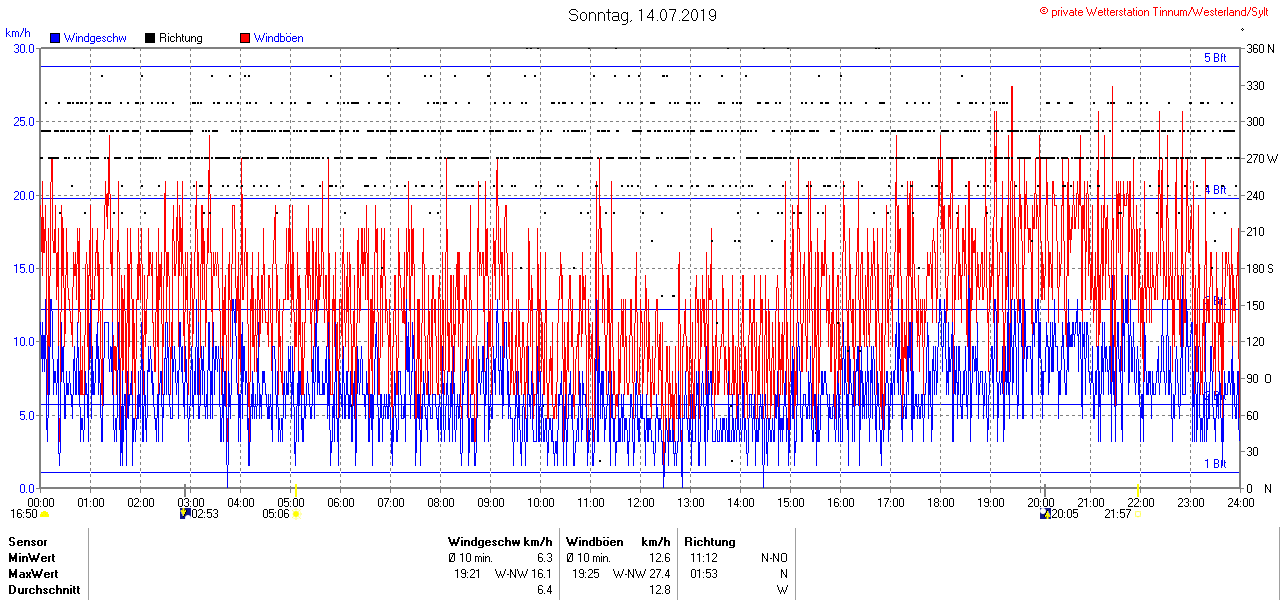
Task: Click the '21:57' sunset time label
Action: pyautogui.click(x=1118, y=514)
